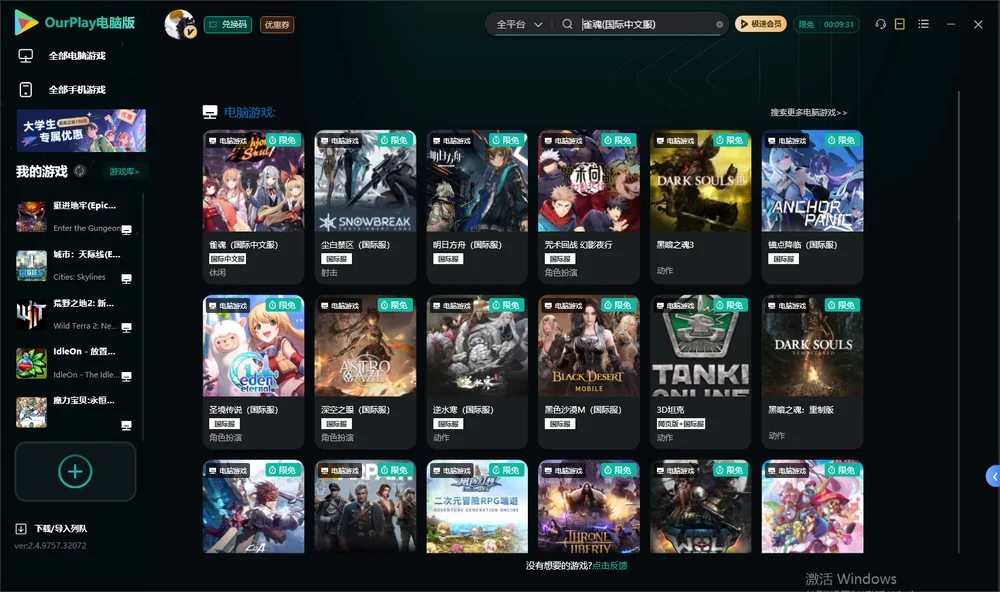Click the 极速会员 membership button

point(761,24)
